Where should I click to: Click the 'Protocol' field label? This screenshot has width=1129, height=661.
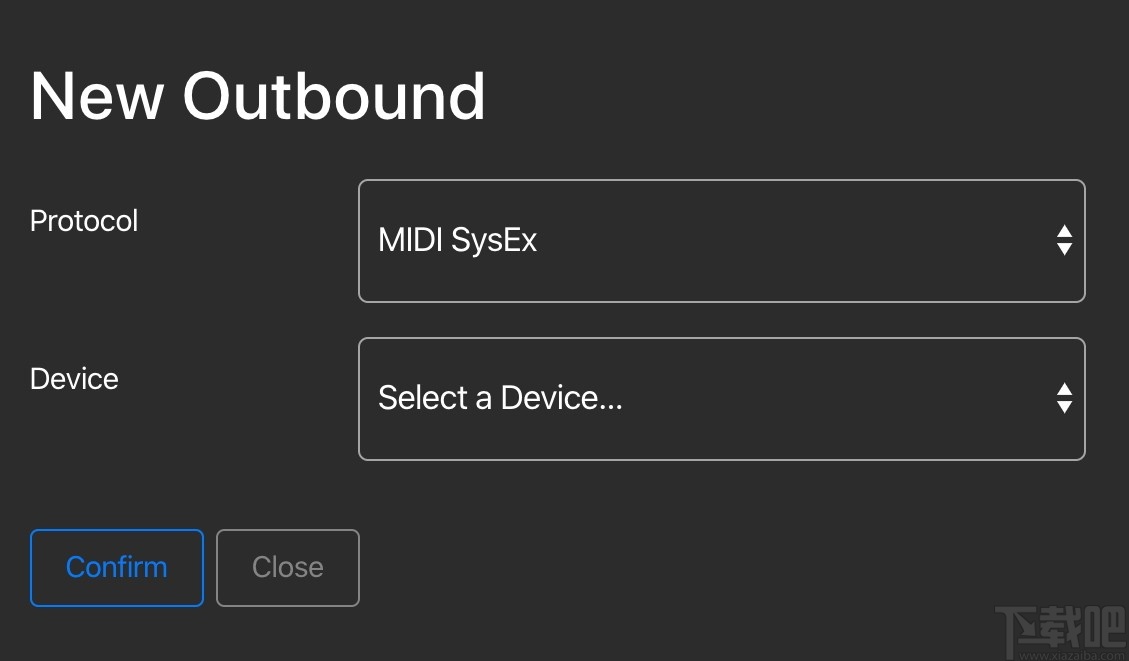[x=84, y=221]
